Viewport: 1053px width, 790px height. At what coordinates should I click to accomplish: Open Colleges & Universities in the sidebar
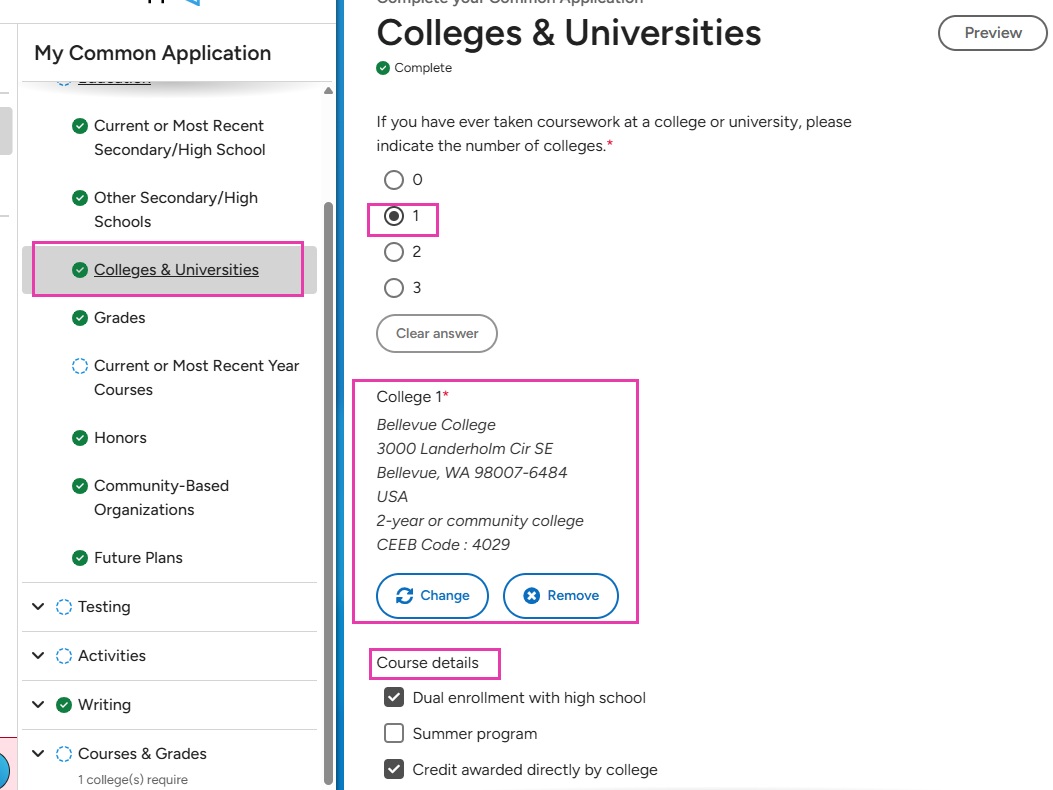click(176, 269)
